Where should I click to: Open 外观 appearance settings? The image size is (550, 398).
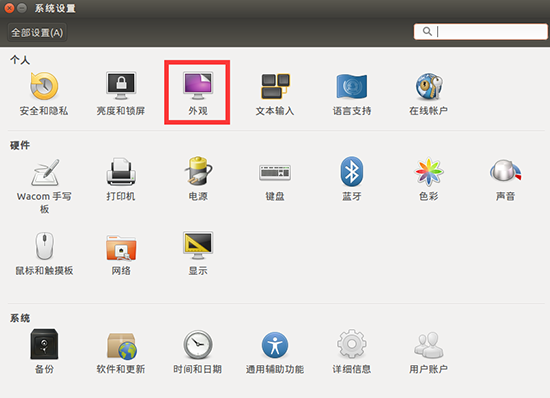coord(198,94)
